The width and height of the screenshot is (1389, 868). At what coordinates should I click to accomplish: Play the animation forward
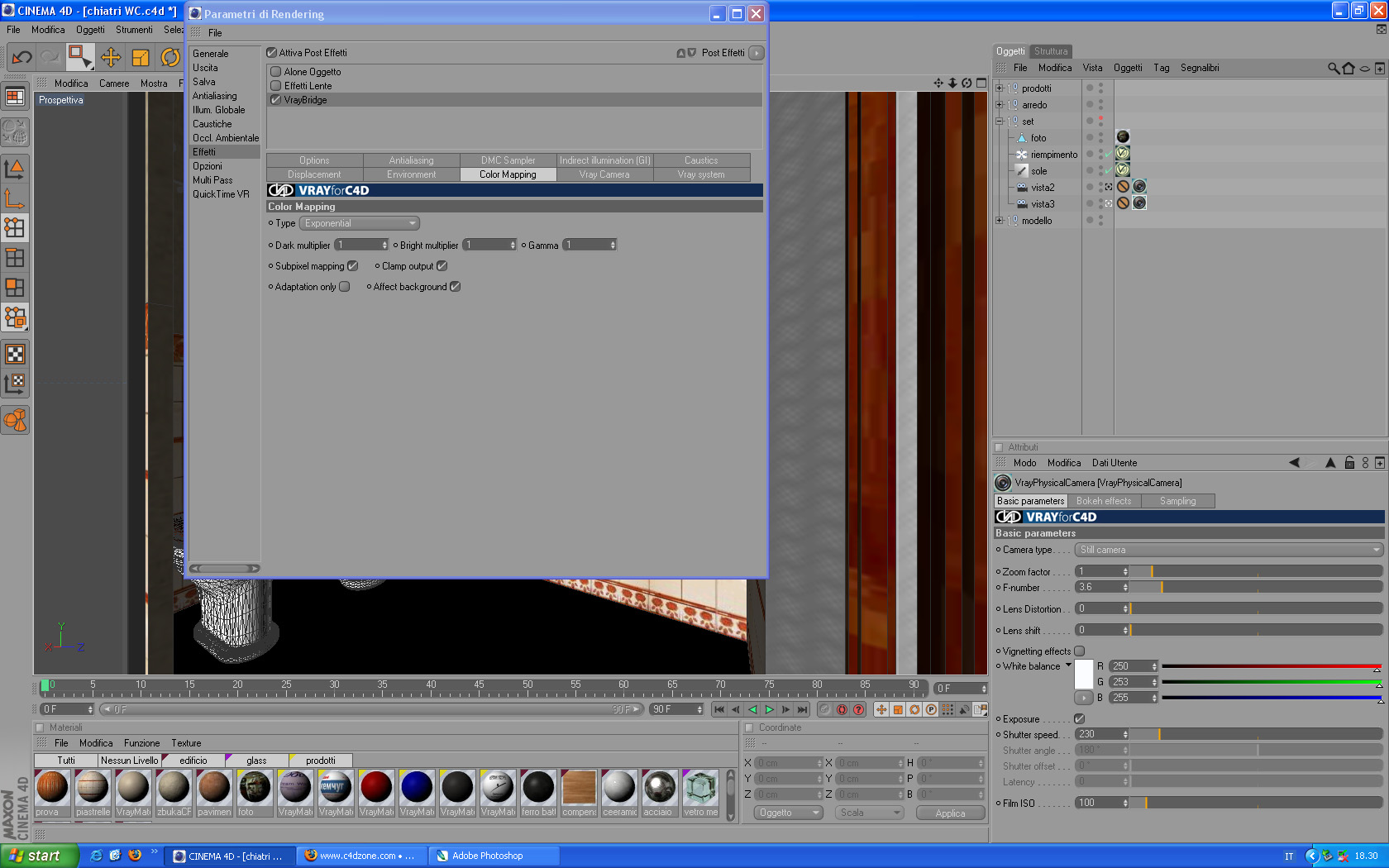pyautogui.click(x=769, y=709)
